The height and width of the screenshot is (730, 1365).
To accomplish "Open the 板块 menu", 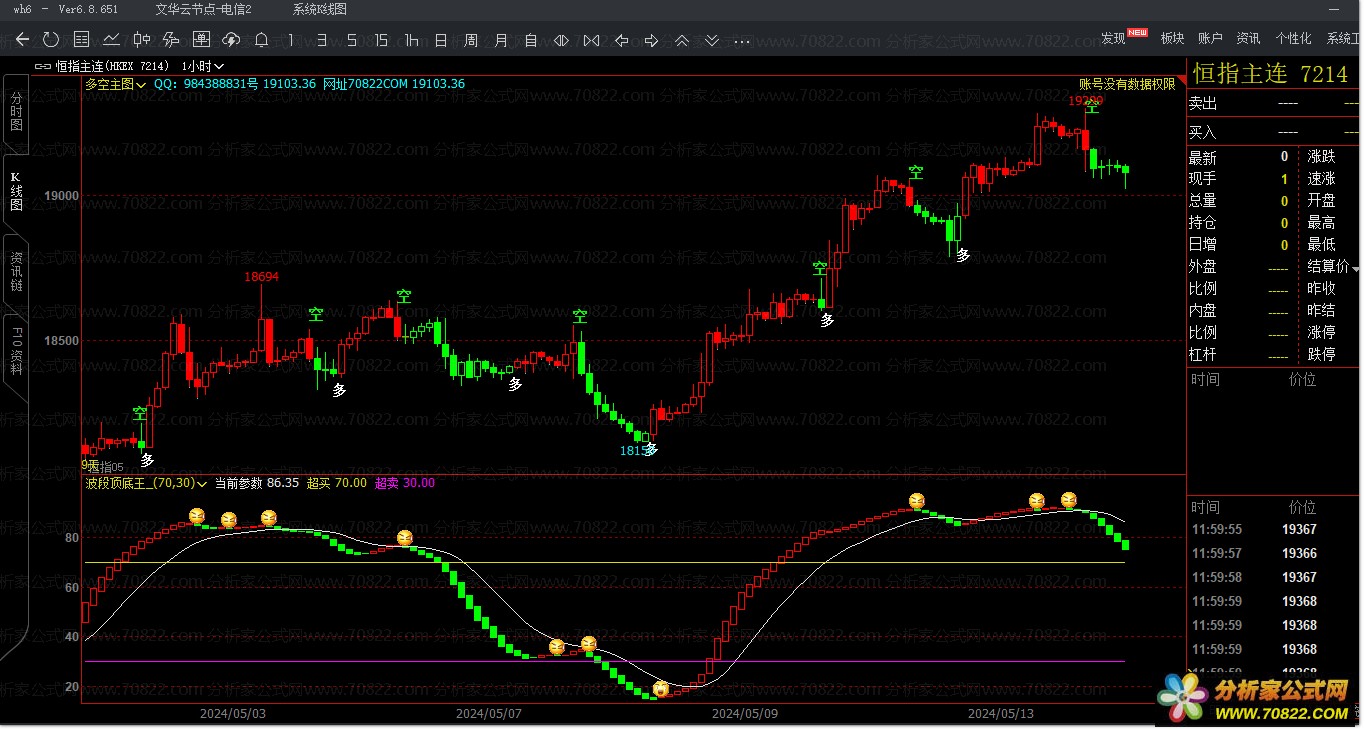I will pyautogui.click(x=1172, y=38).
